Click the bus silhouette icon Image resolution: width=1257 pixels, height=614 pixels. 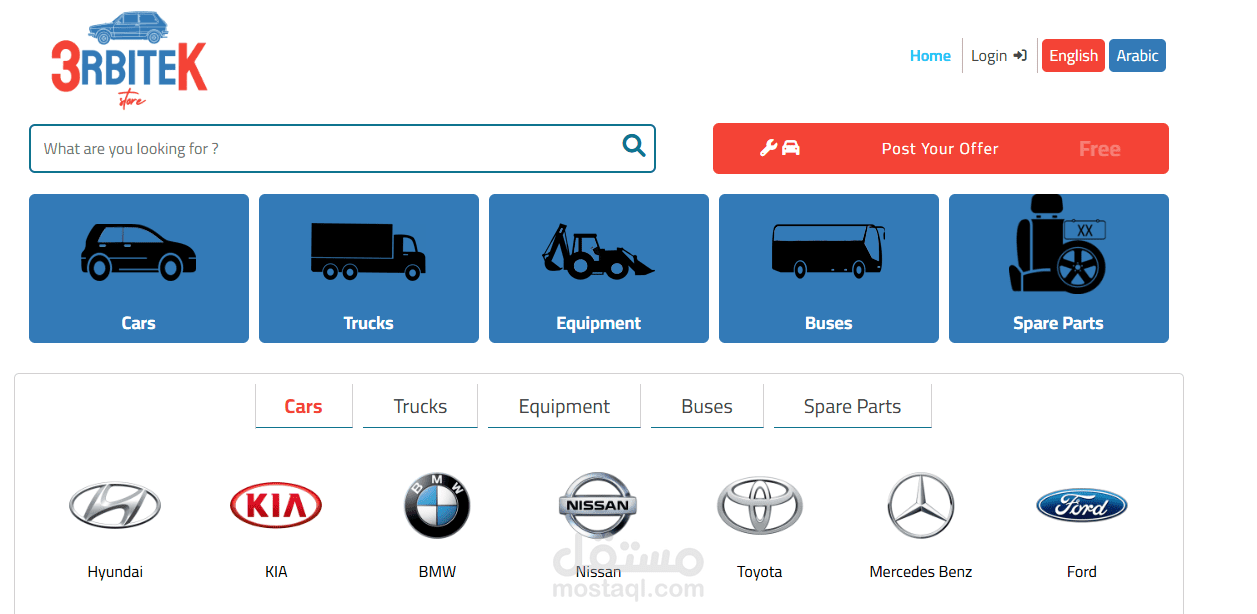coord(828,250)
